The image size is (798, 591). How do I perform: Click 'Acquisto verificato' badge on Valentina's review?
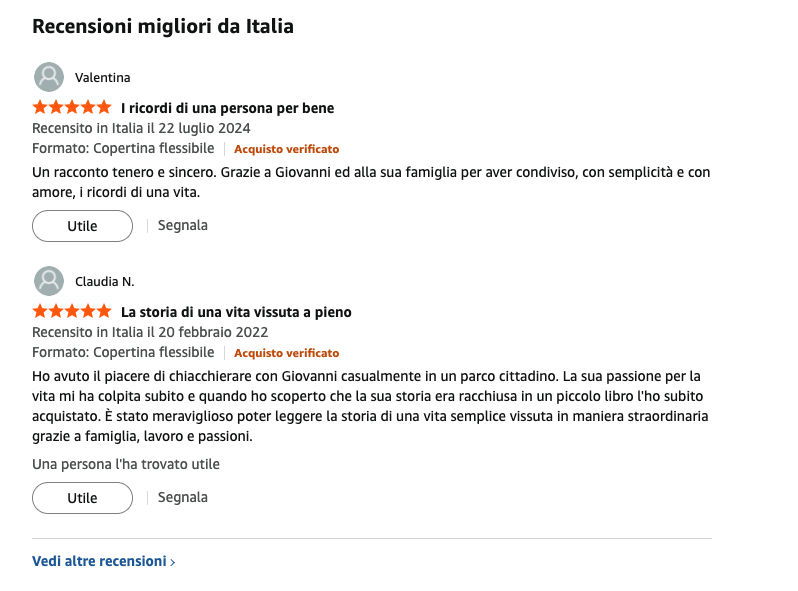click(x=287, y=149)
